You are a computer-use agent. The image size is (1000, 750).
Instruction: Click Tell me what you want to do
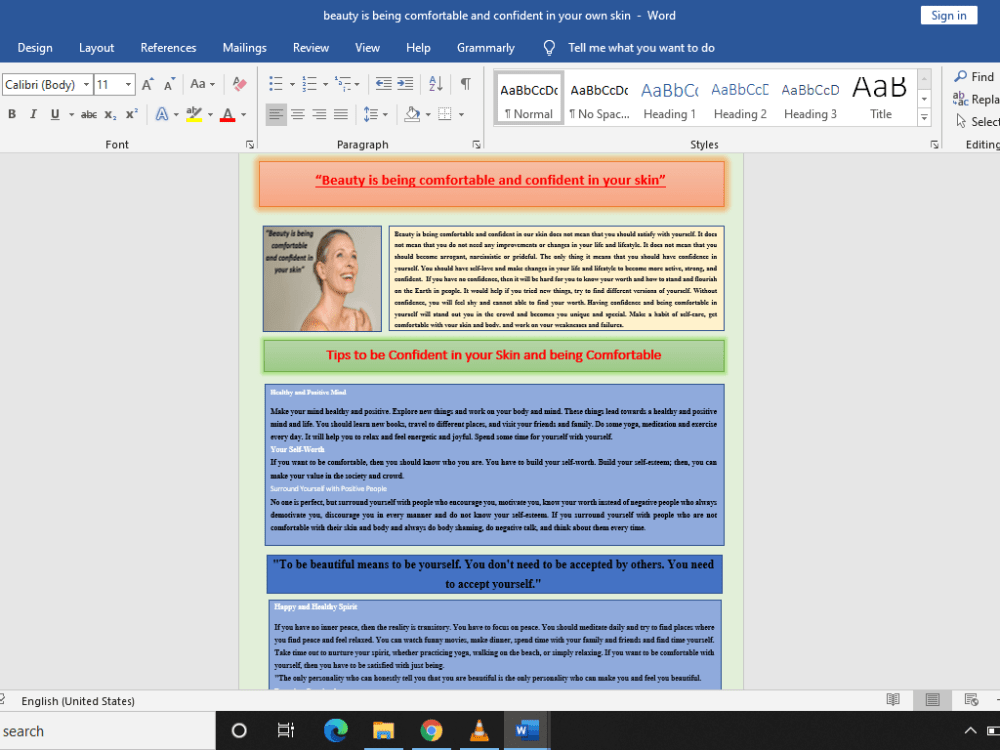[641, 48]
